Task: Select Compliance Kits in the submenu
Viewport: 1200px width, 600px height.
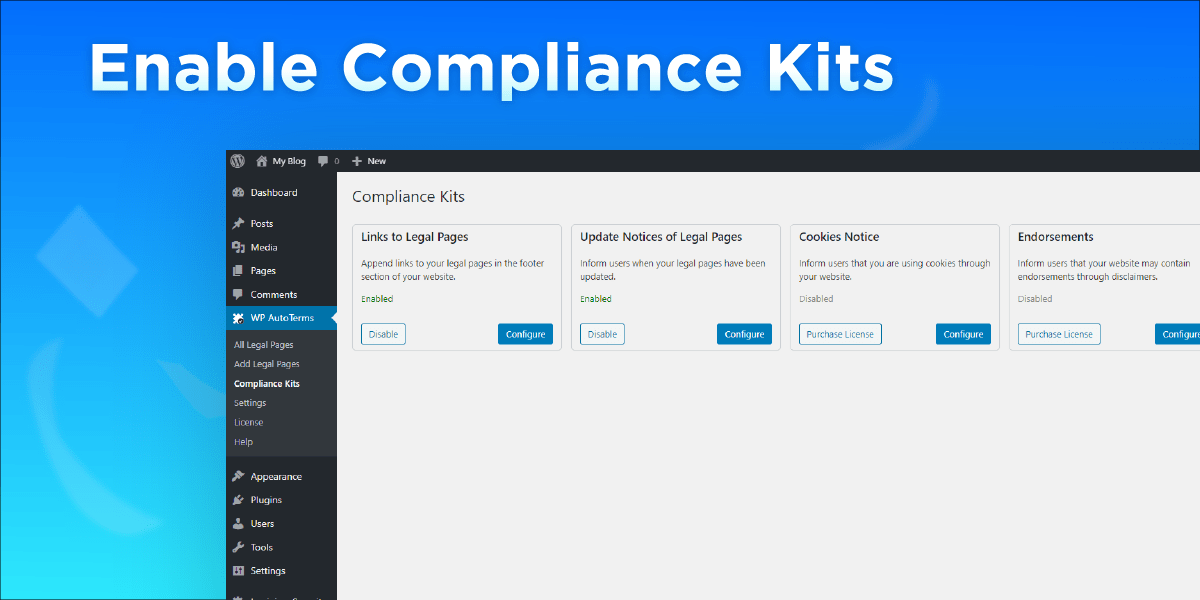Action: point(267,384)
